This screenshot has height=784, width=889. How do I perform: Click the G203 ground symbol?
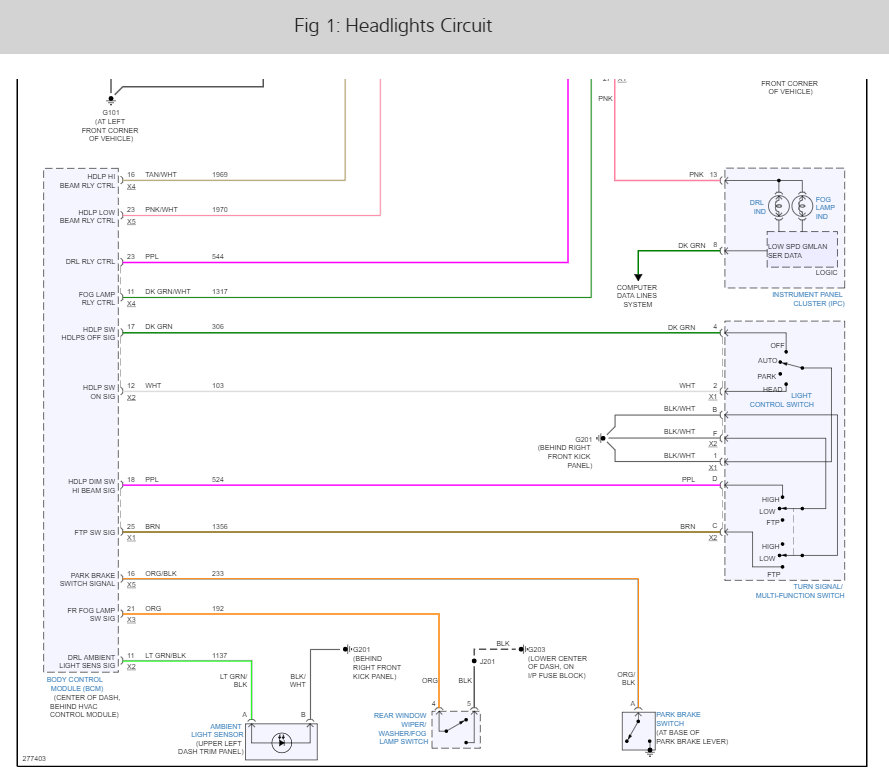point(523,649)
